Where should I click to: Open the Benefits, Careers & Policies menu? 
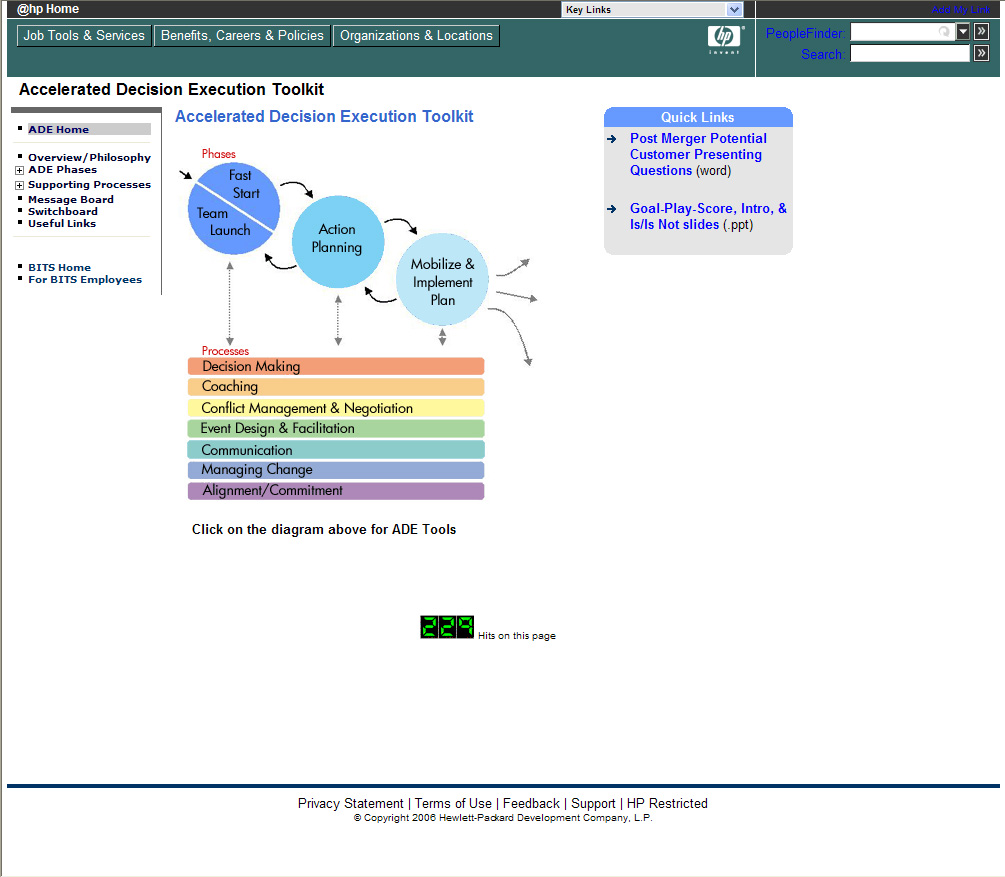[242, 36]
